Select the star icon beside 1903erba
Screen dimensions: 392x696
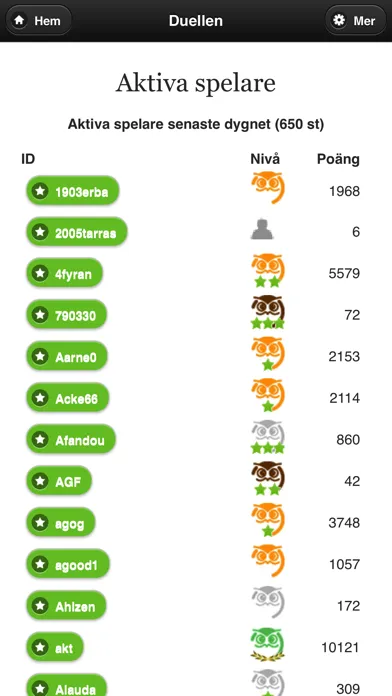pyautogui.click(x=40, y=191)
